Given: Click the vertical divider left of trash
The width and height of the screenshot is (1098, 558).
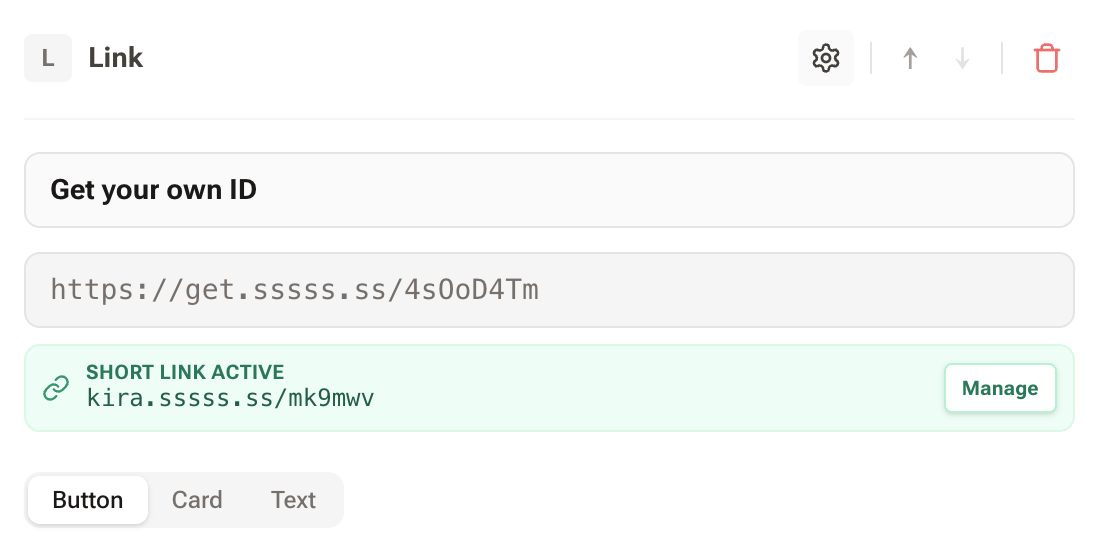Looking at the screenshot, I should [1002, 58].
